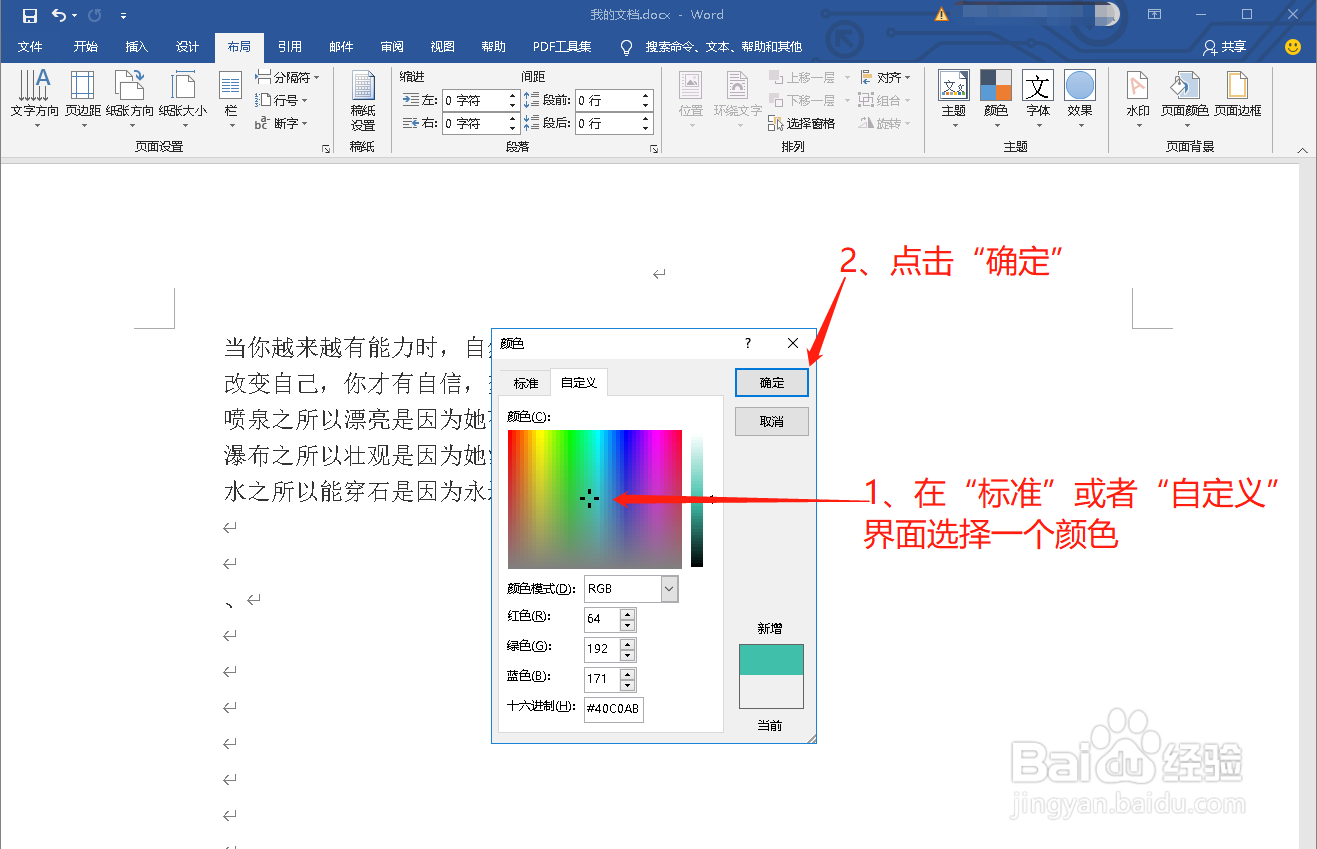Open the theme Colors (颜色) gallery
Screen dimensions: 1317x849
996,98
